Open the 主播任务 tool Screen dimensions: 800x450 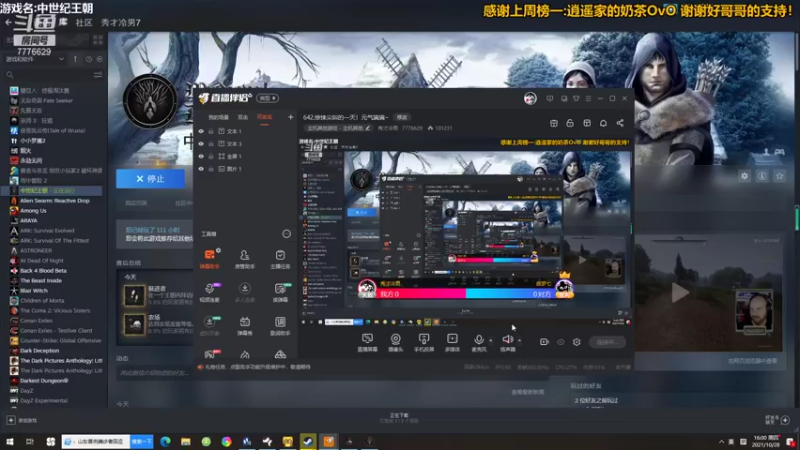tap(280, 259)
